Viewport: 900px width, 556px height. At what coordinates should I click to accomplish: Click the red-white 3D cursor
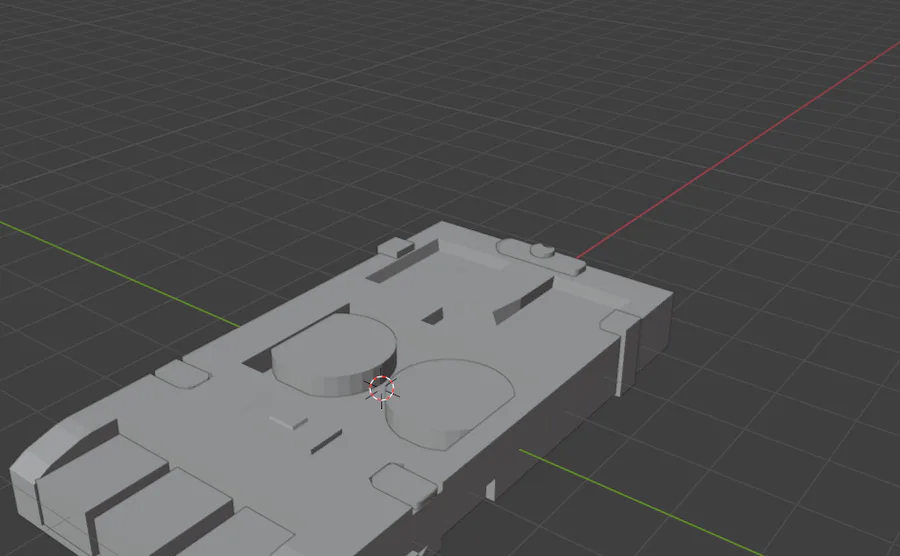(x=382, y=388)
